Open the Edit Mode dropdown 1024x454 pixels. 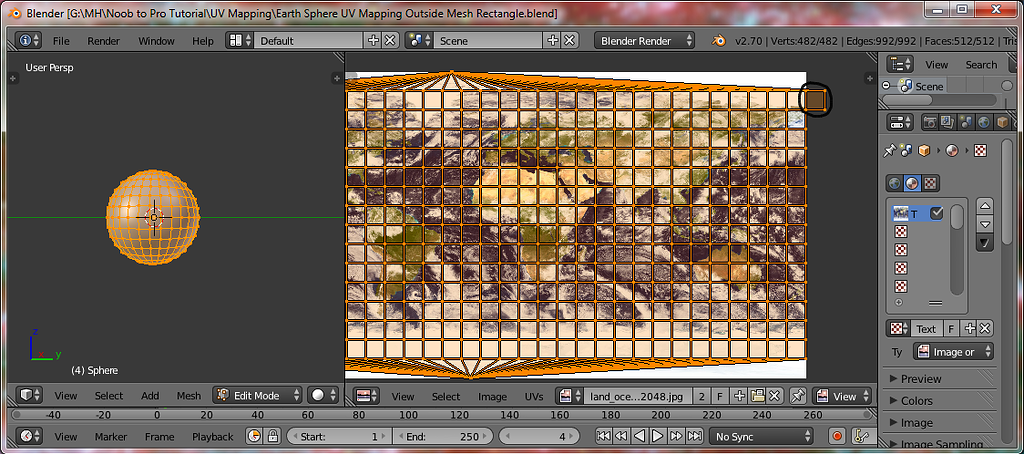(258, 395)
